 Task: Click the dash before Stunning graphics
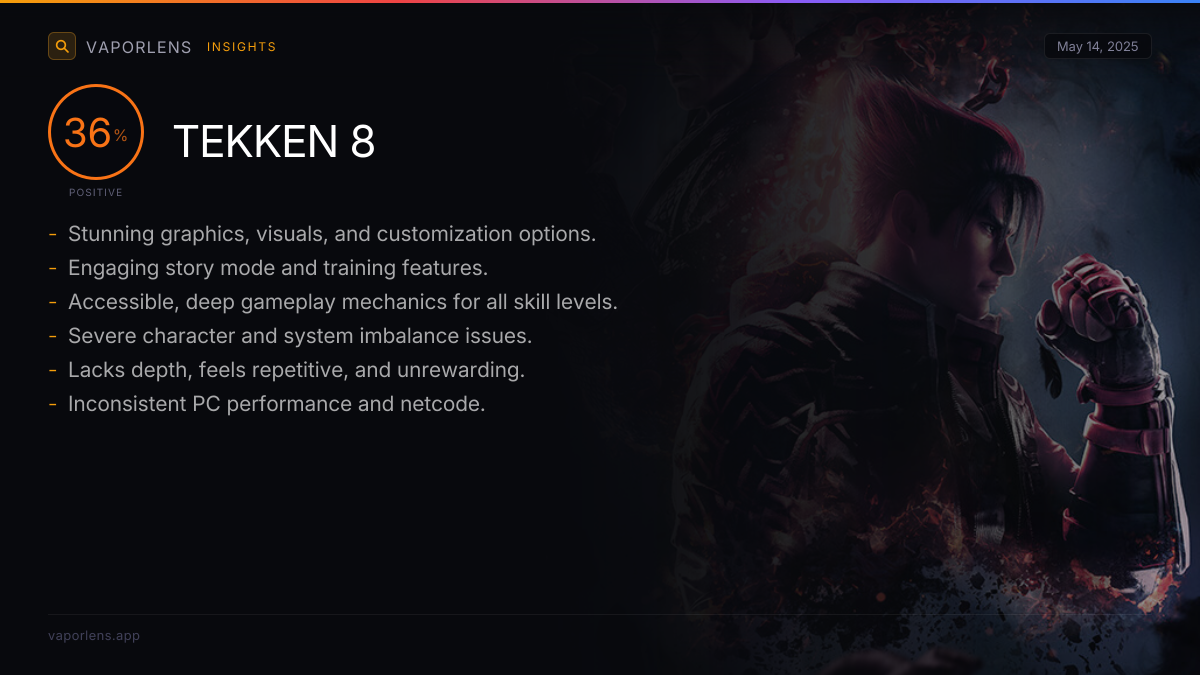52,235
